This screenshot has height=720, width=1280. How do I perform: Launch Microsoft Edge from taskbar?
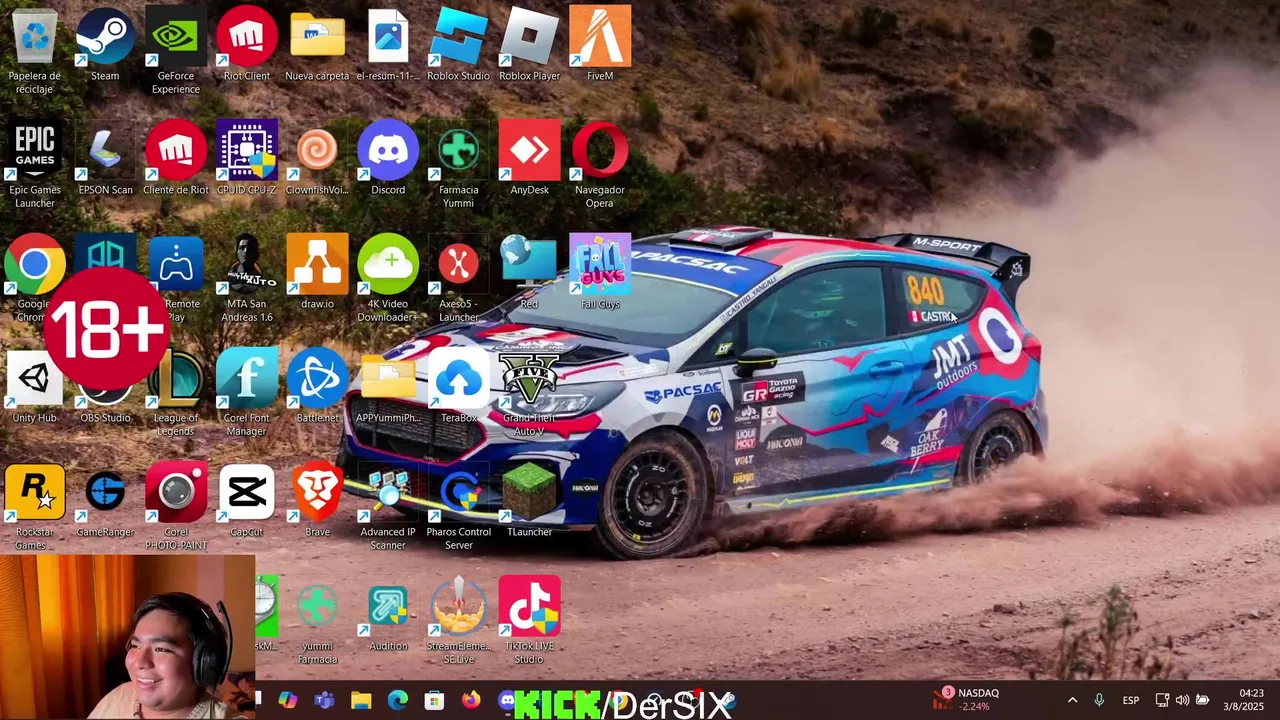tap(397, 701)
